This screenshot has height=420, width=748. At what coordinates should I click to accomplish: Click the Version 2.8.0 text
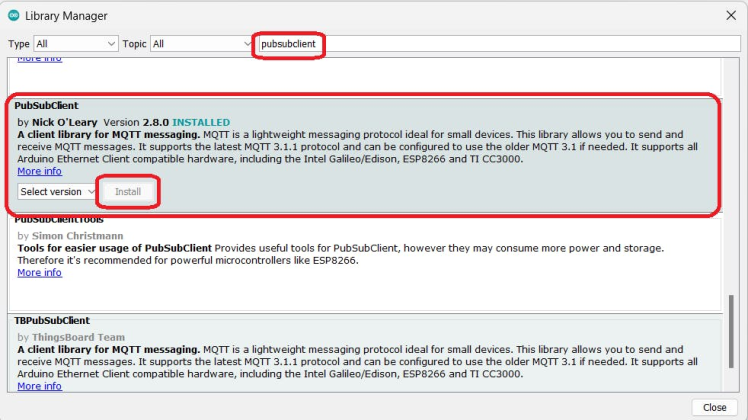coord(136,123)
